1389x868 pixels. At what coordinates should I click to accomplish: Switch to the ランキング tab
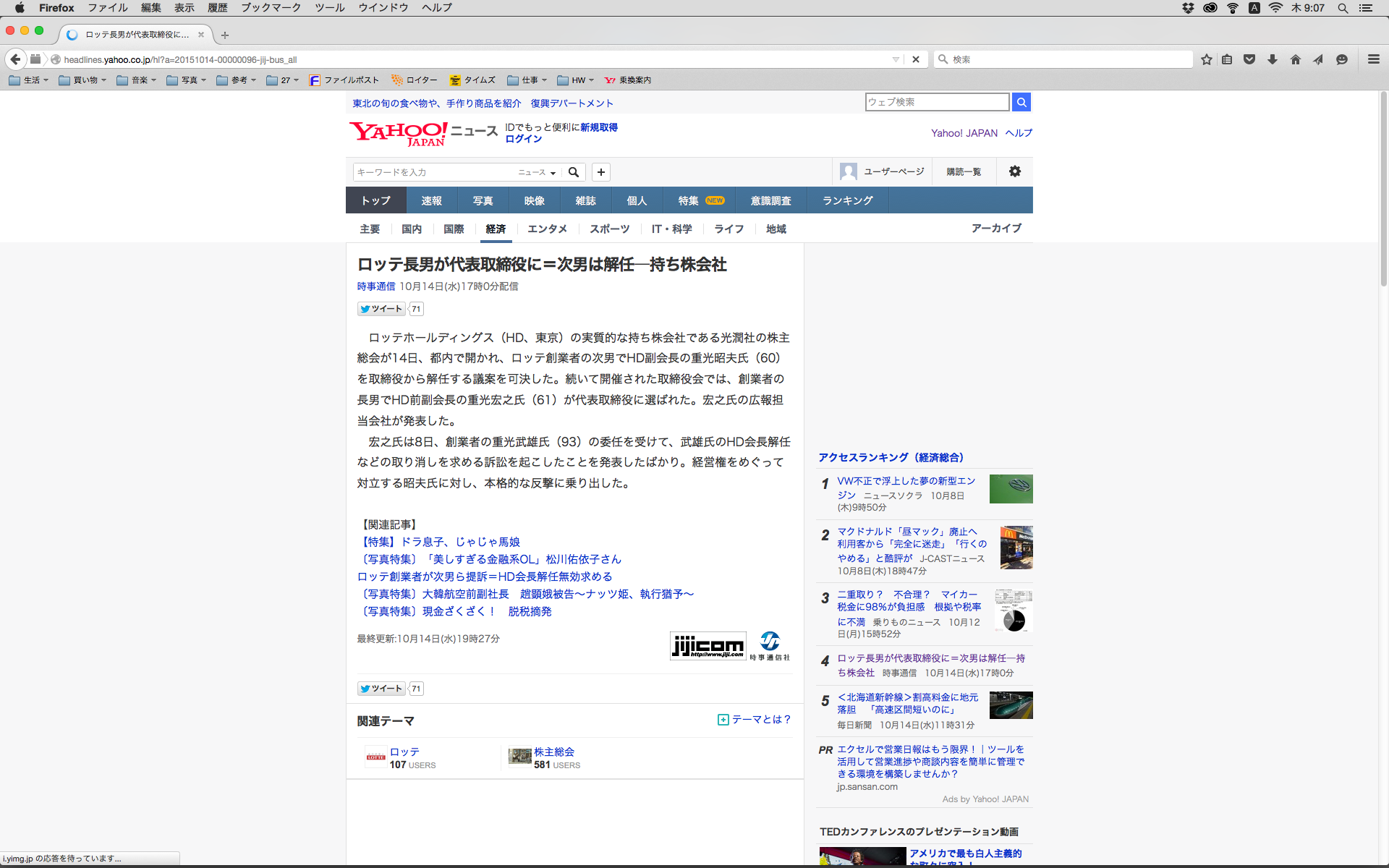(x=847, y=200)
